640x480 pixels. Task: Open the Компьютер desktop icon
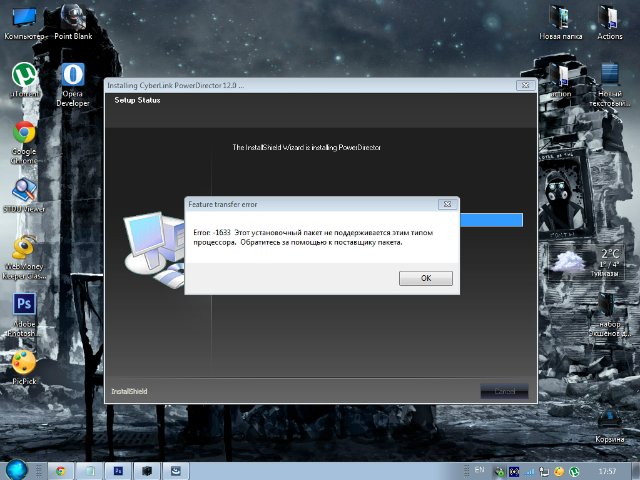click(x=24, y=19)
